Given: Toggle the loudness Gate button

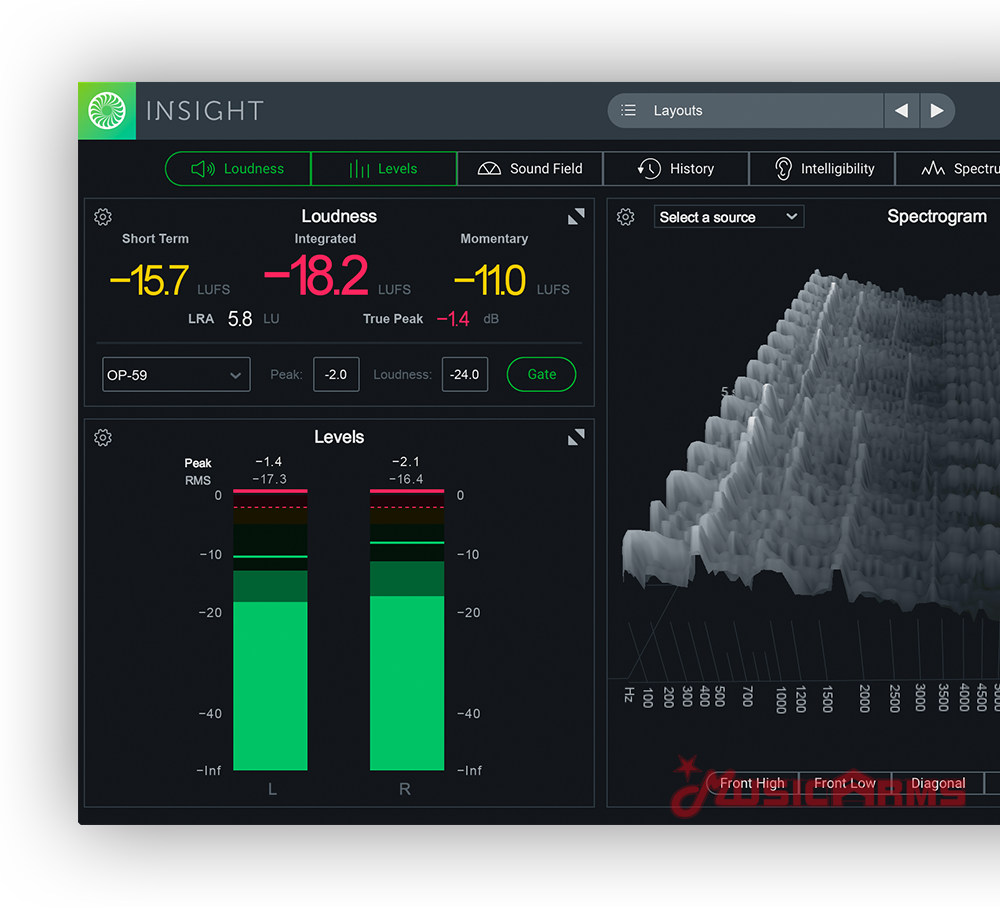Looking at the screenshot, I should [x=541, y=374].
